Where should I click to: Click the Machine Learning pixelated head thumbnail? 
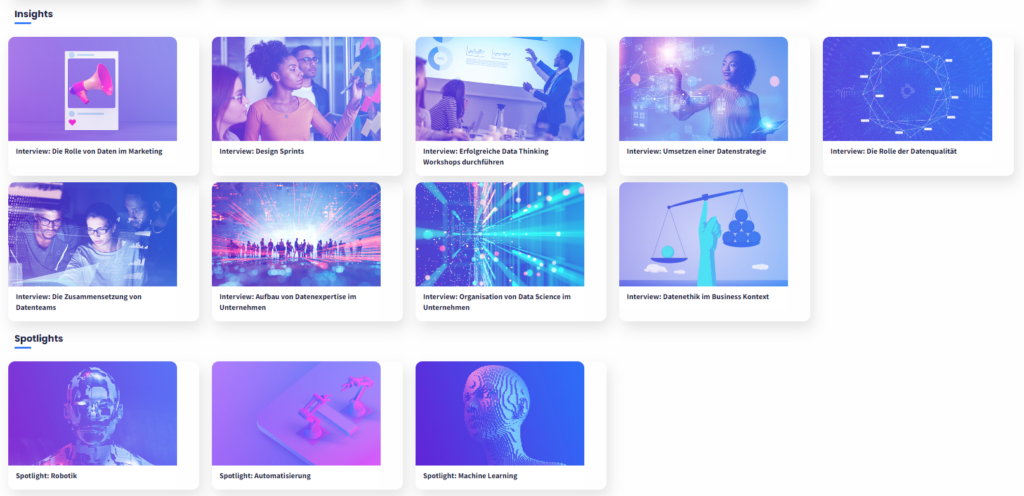point(500,413)
